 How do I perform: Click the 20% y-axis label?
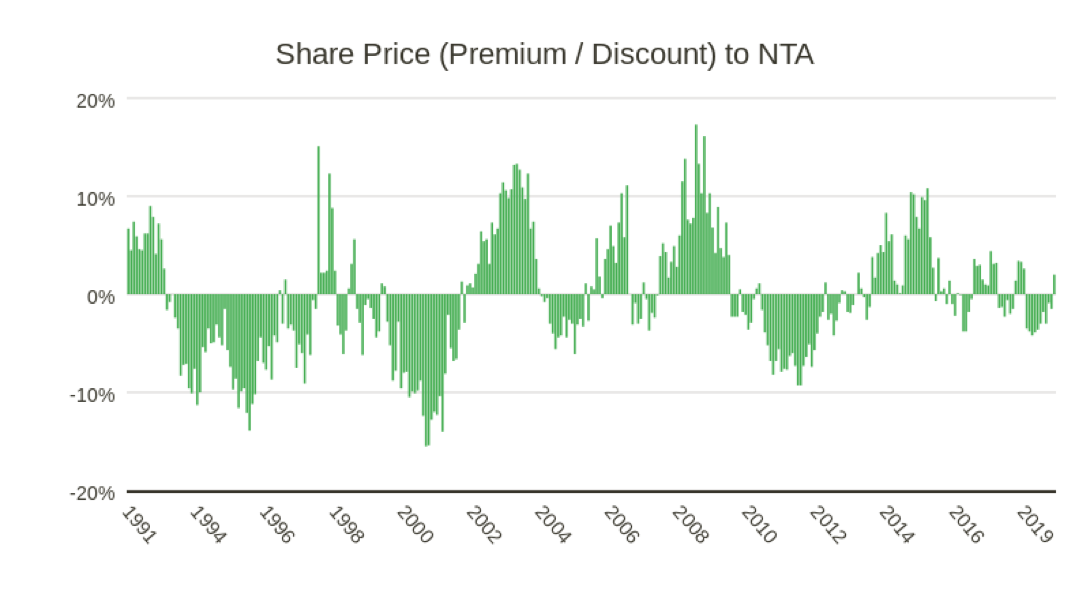[x=95, y=100]
